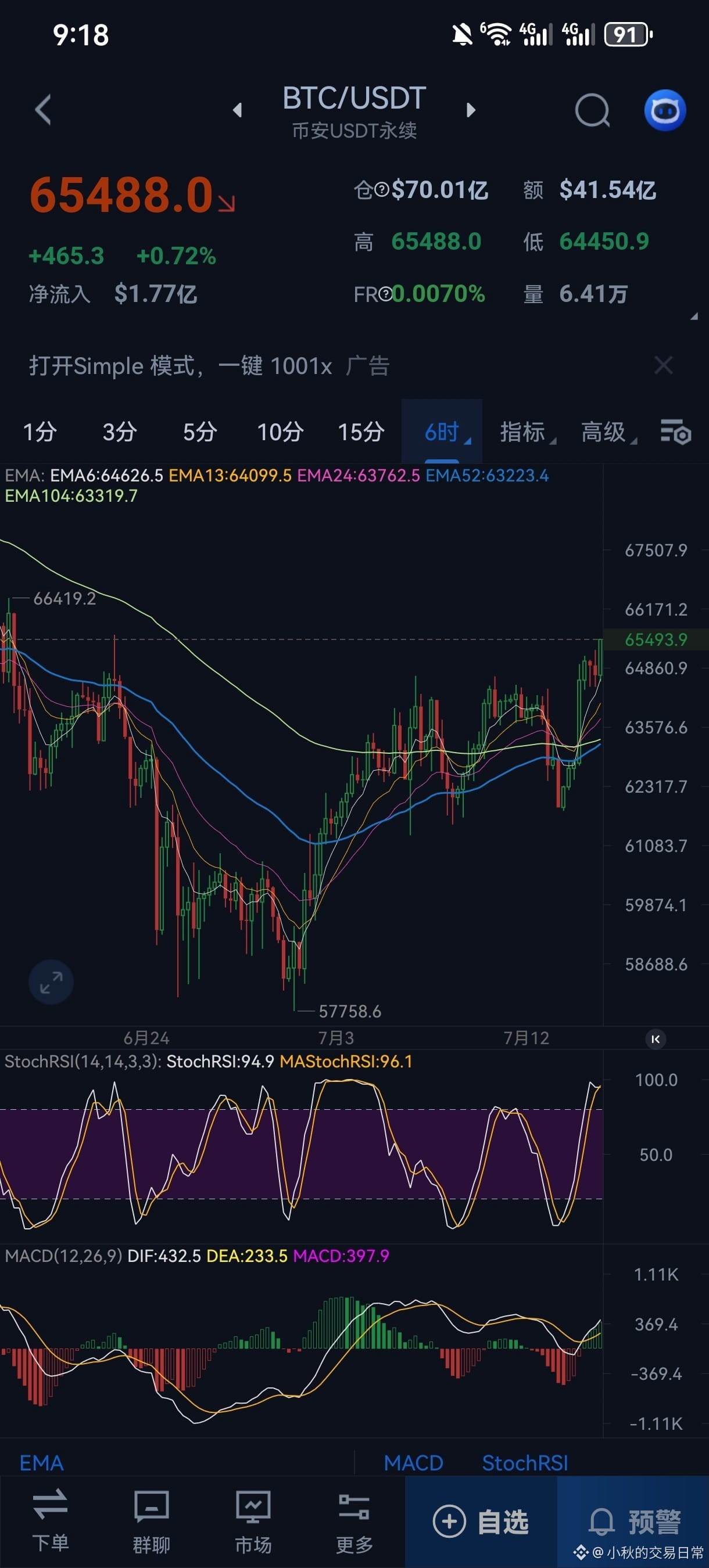Tap EMA24:63762.5 legend label
This screenshot has height=1568, width=709.
point(359,476)
